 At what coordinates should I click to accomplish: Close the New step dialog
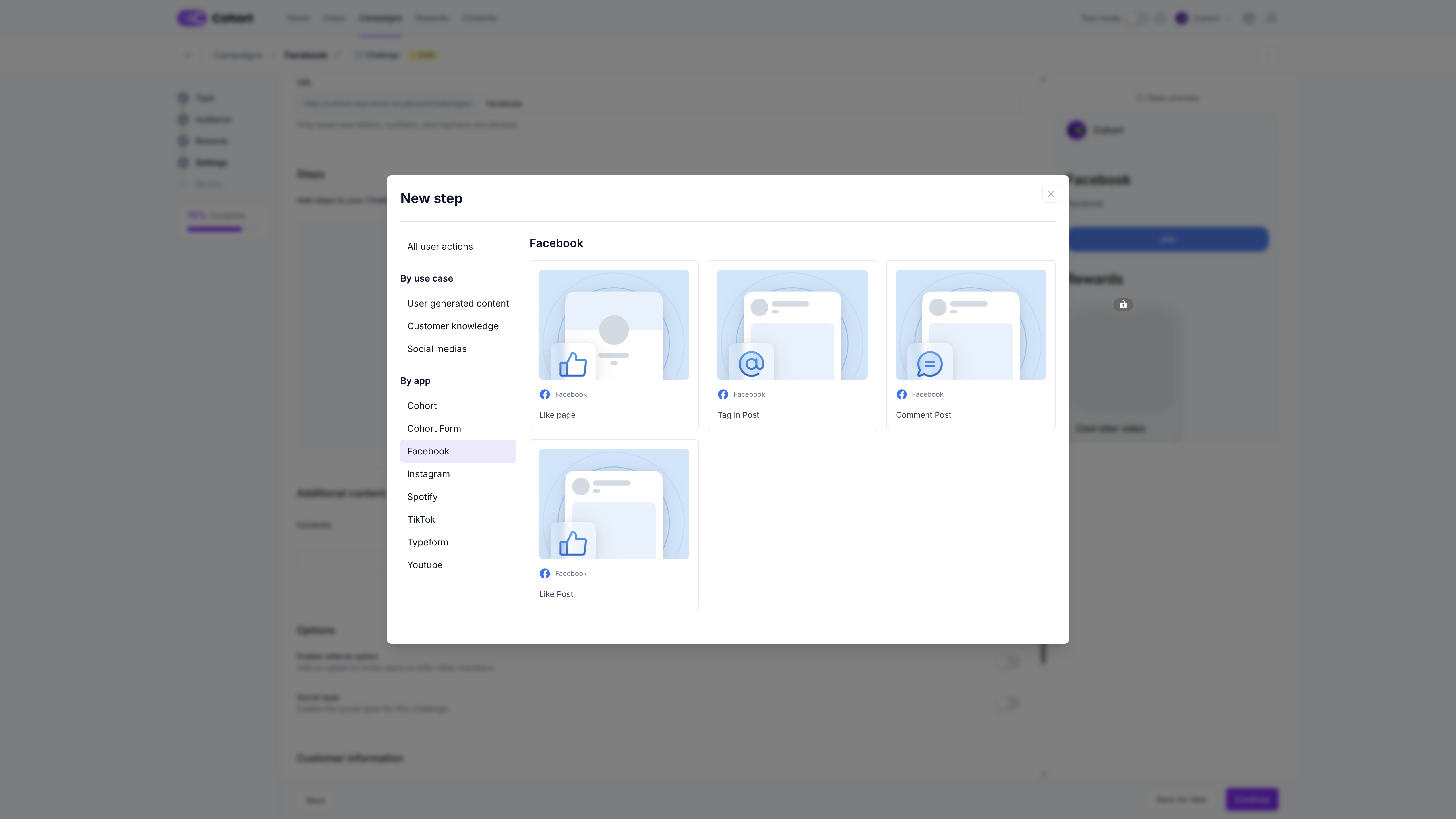[x=1050, y=194]
